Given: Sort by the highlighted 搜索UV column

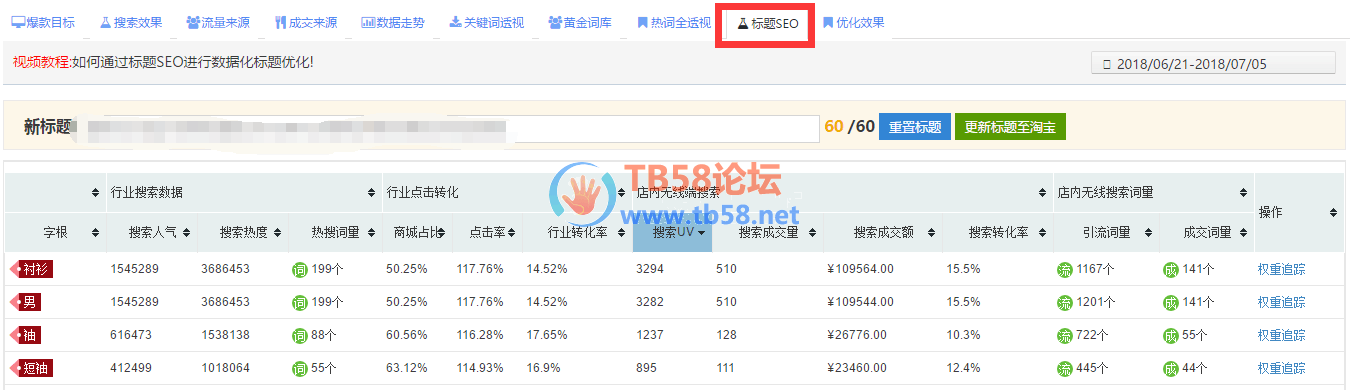Looking at the screenshot, I should click(x=672, y=232).
